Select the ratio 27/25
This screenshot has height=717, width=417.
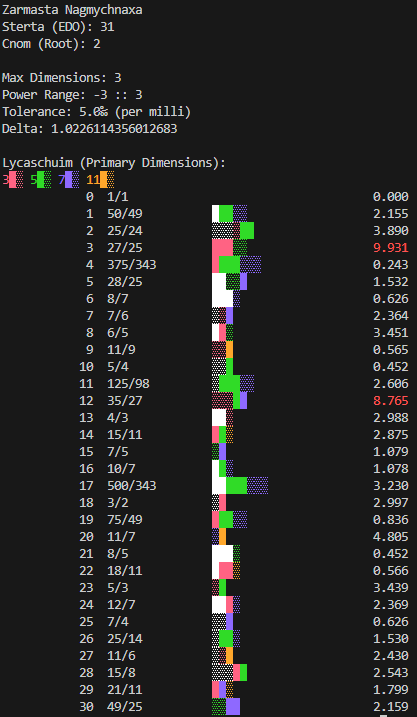point(125,248)
